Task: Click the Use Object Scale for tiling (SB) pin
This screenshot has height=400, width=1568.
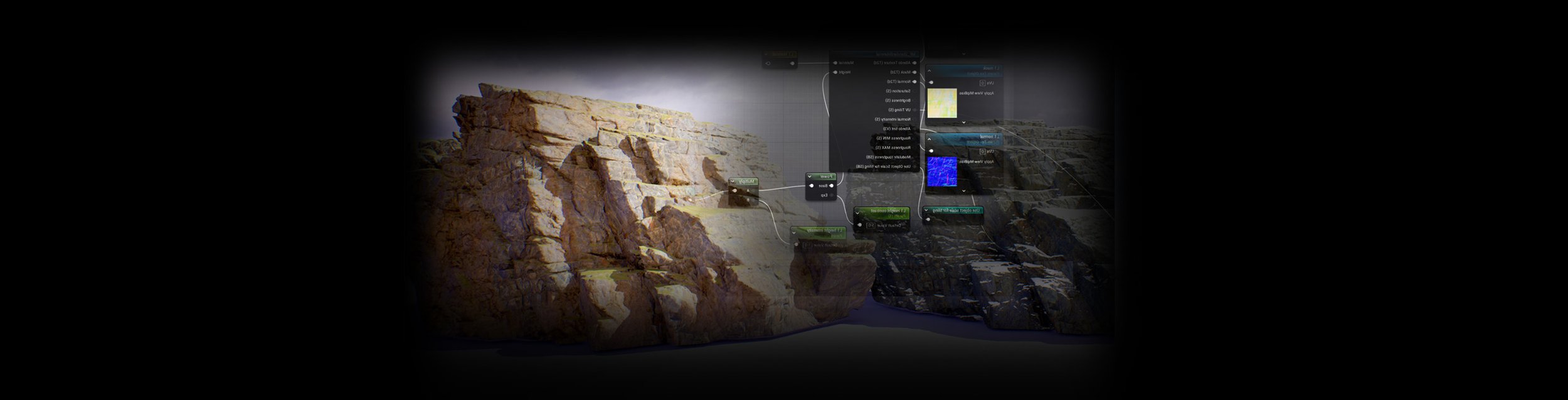Action: (914, 166)
